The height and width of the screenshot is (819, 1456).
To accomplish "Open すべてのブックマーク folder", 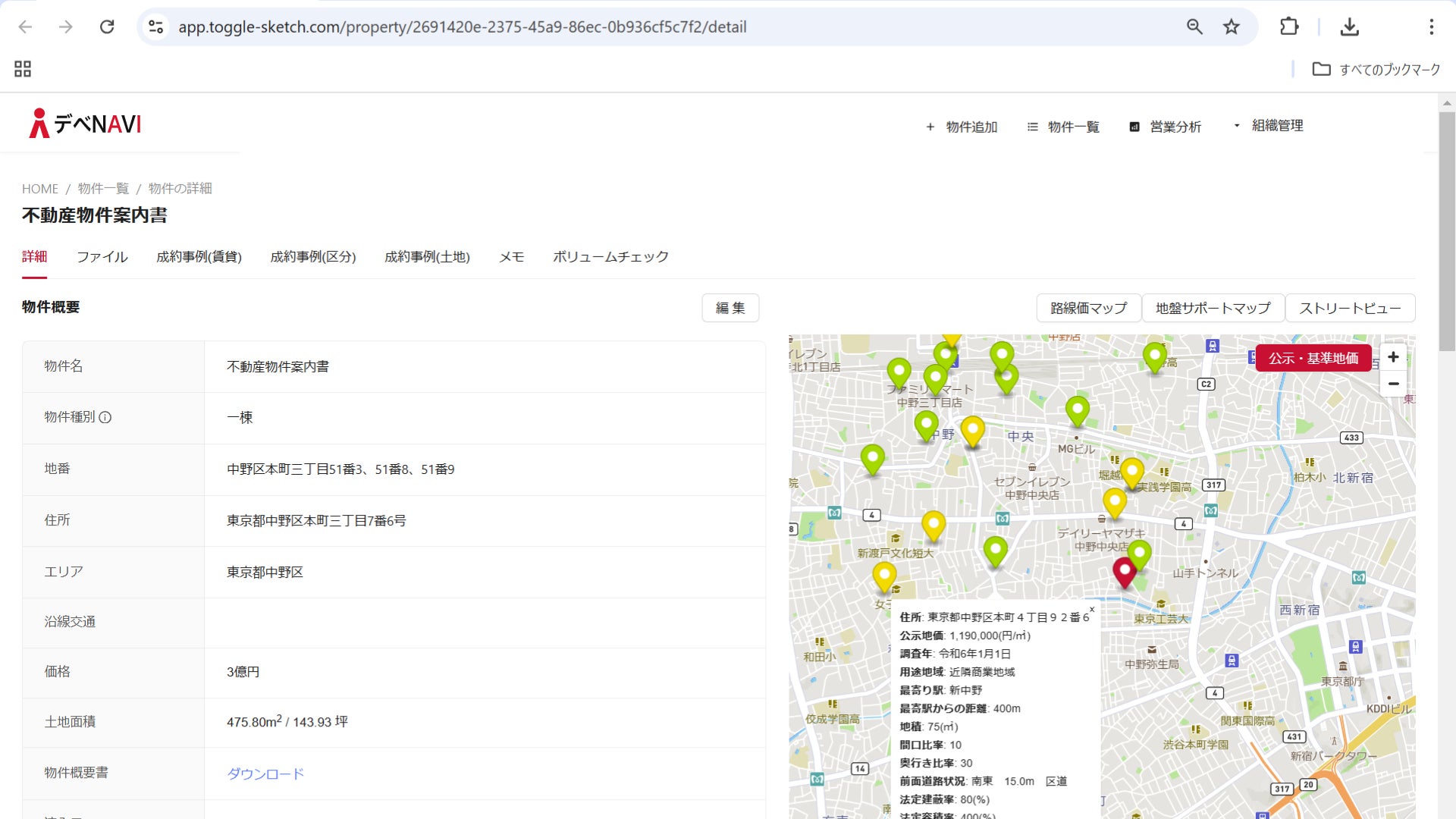I will (x=1376, y=69).
